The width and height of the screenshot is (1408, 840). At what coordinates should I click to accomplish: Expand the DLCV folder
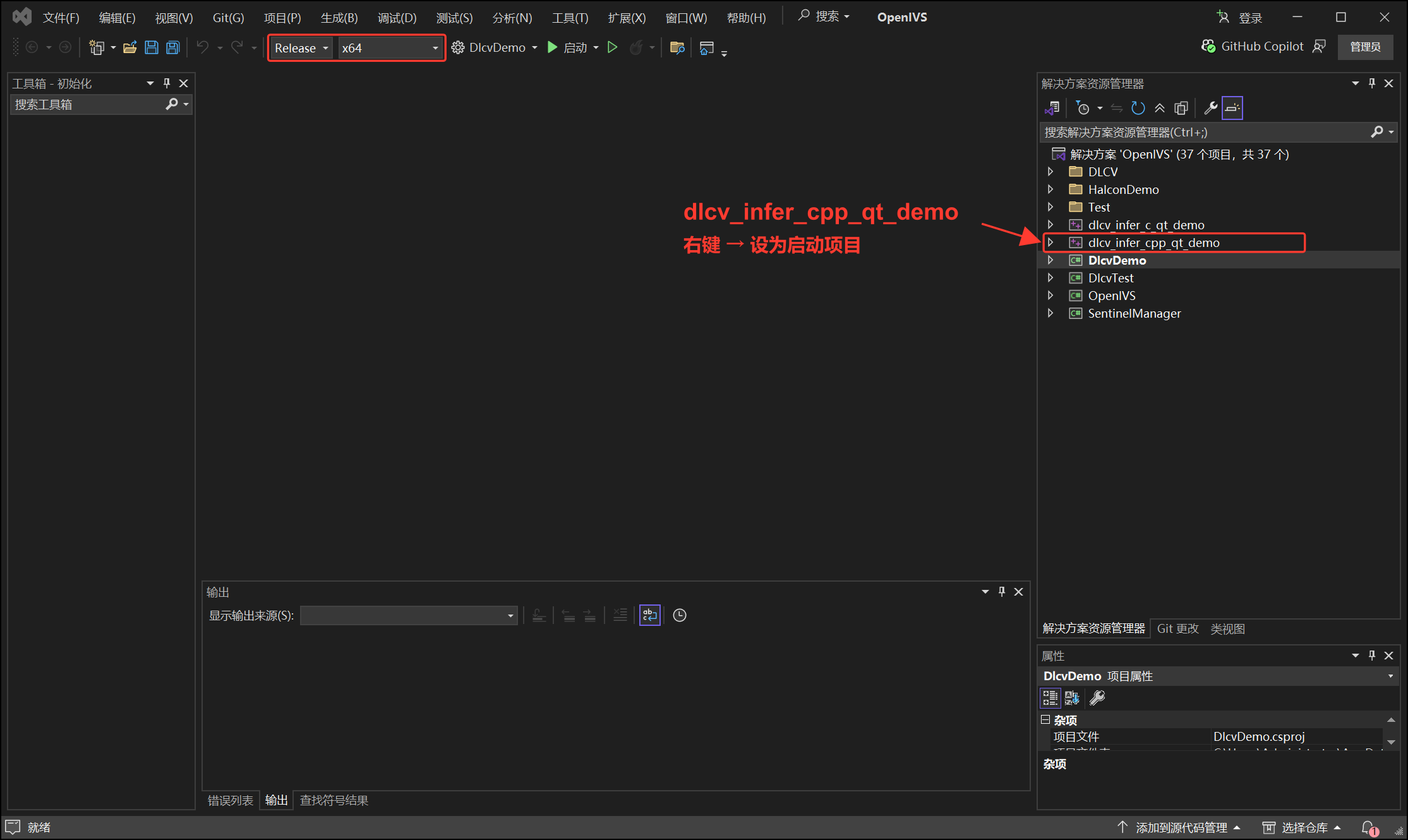[1050, 172]
